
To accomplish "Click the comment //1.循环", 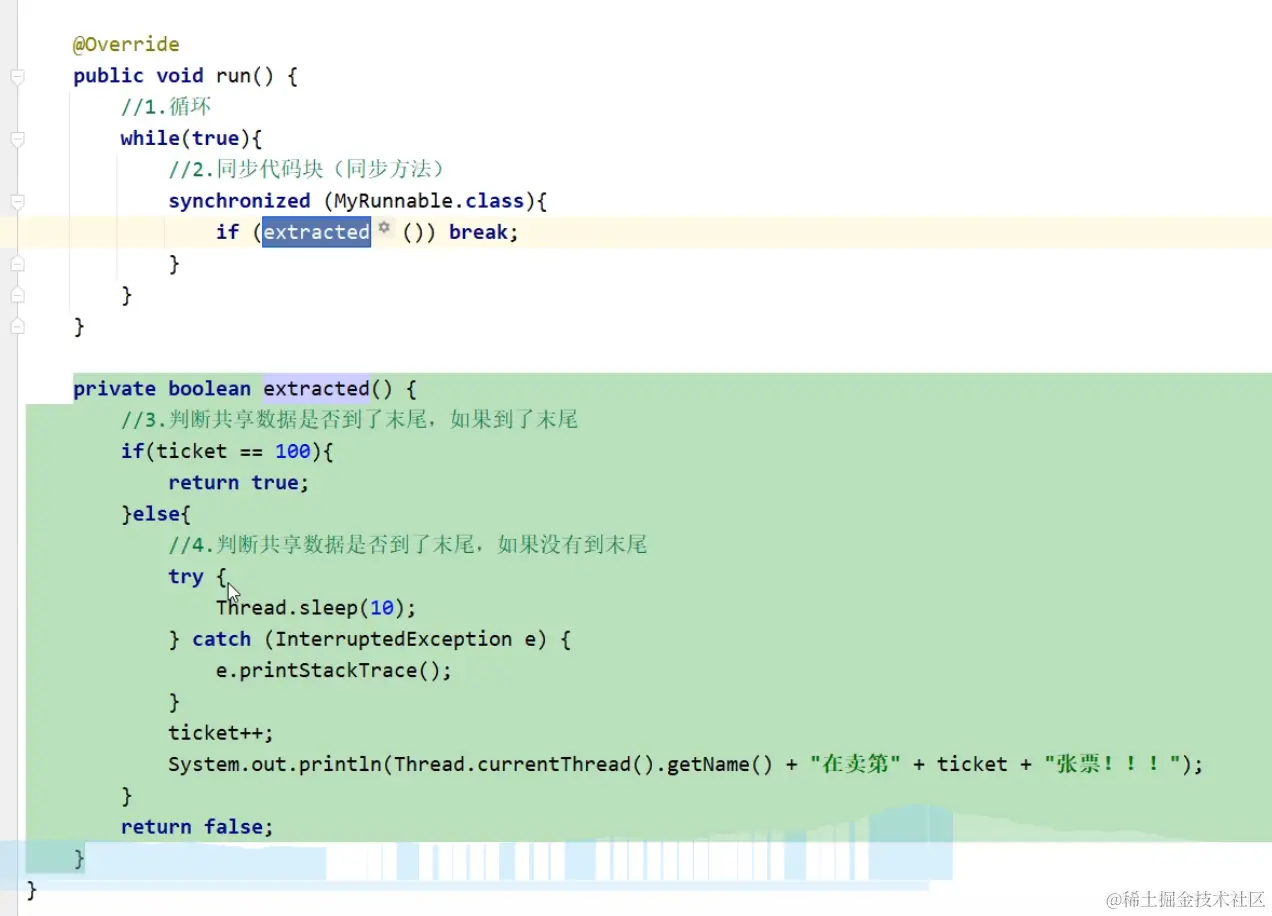I will pyautogui.click(x=166, y=107).
